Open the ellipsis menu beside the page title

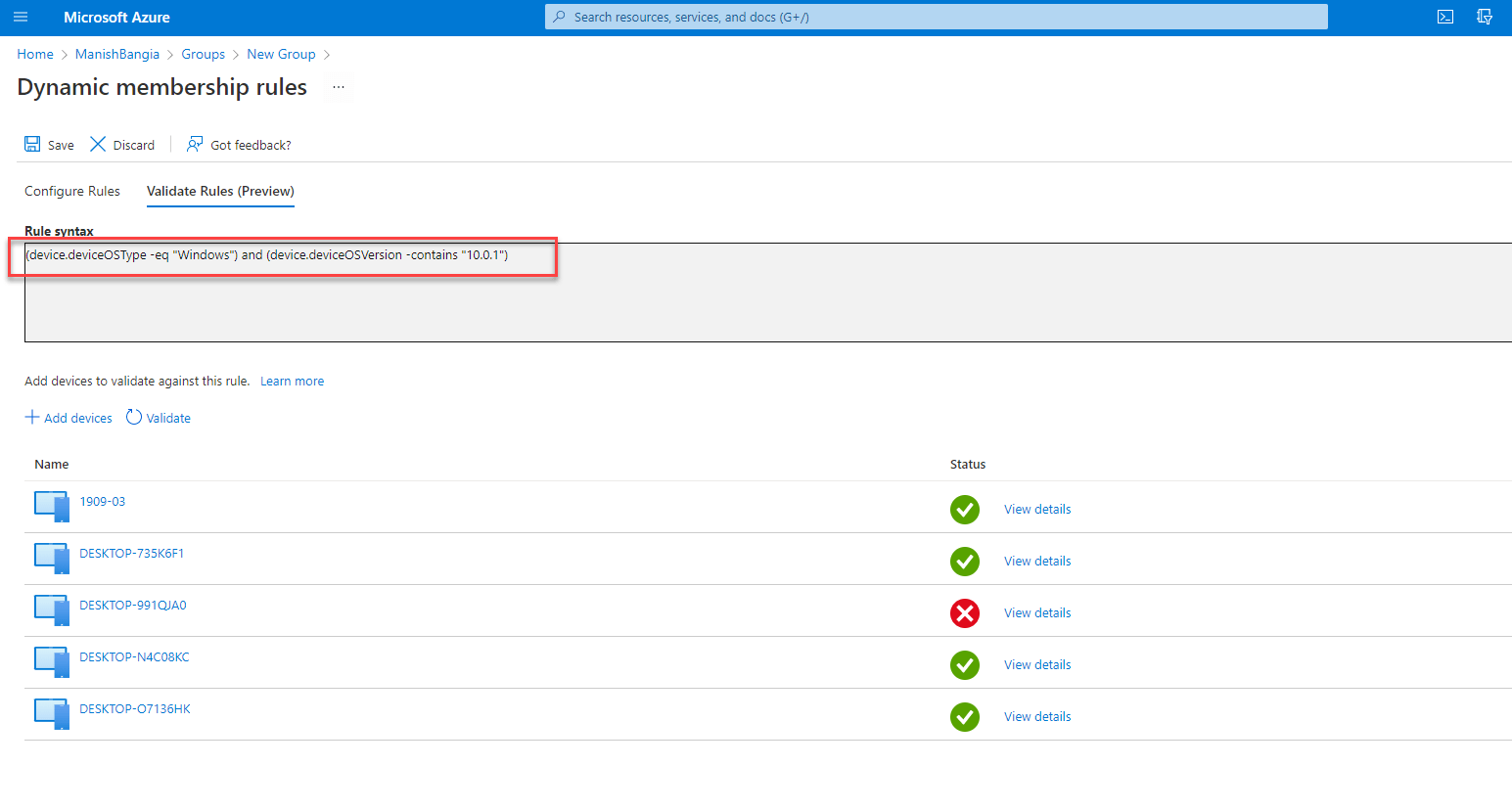click(x=339, y=87)
